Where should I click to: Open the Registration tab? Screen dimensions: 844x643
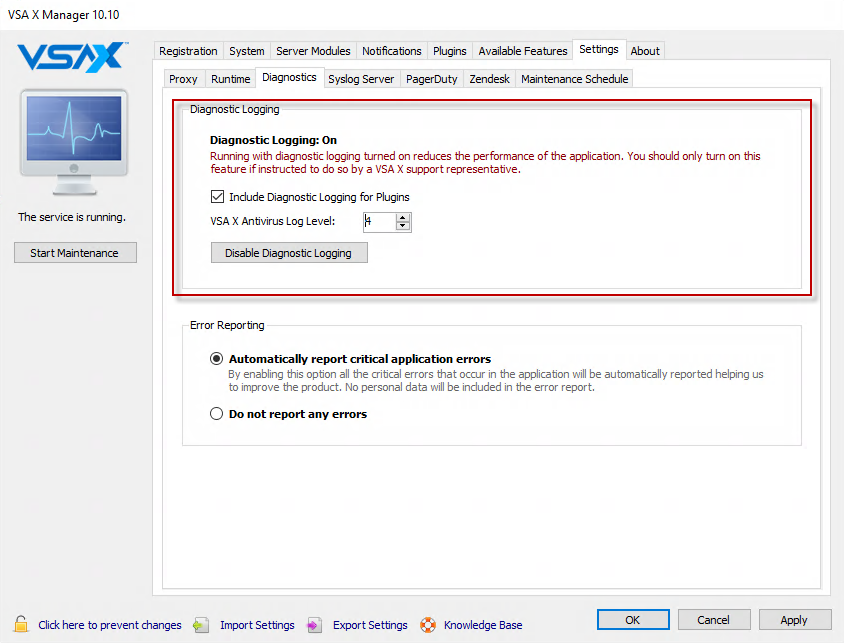click(x=188, y=51)
